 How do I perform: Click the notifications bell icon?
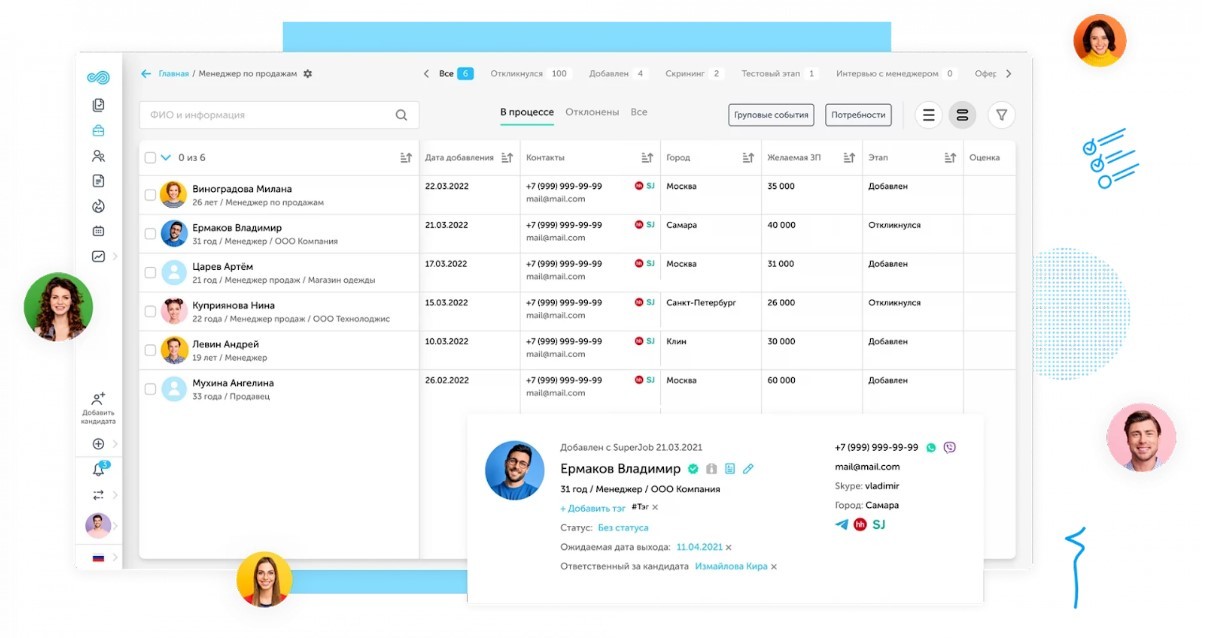(x=98, y=470)
